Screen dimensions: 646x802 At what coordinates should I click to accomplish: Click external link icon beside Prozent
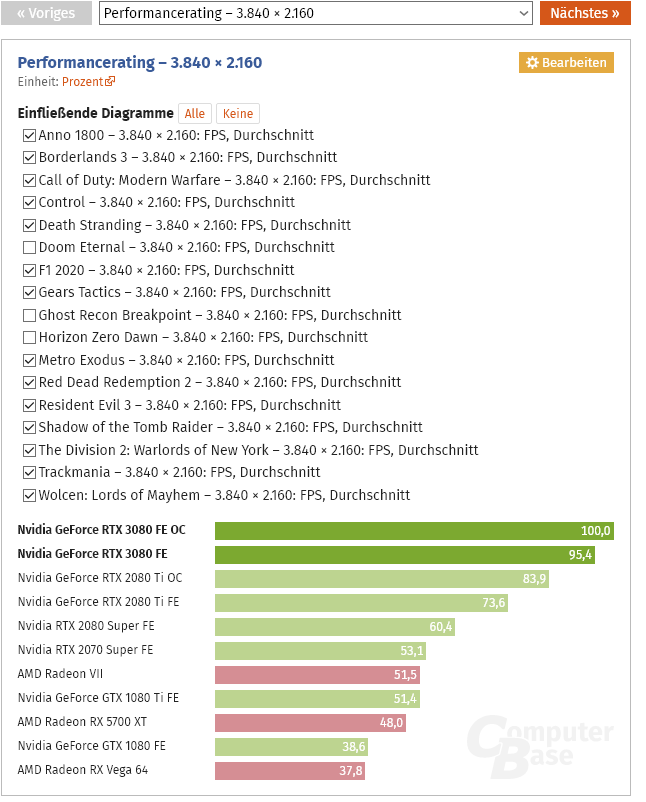pyautogui.click(x=110, y=81)
